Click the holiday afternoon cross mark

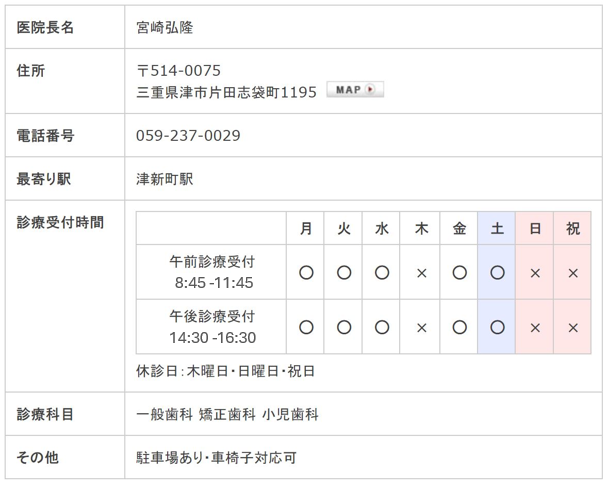click(573, 328)
